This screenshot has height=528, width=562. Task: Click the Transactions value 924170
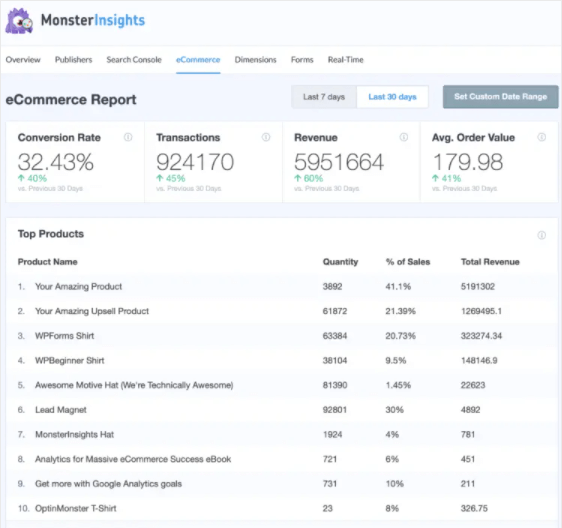click(195, 162)
